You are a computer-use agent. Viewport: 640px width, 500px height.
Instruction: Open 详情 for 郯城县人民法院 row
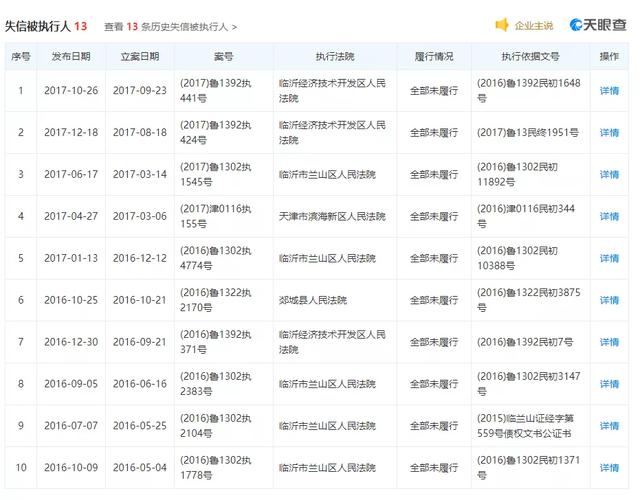click(609, 300)
